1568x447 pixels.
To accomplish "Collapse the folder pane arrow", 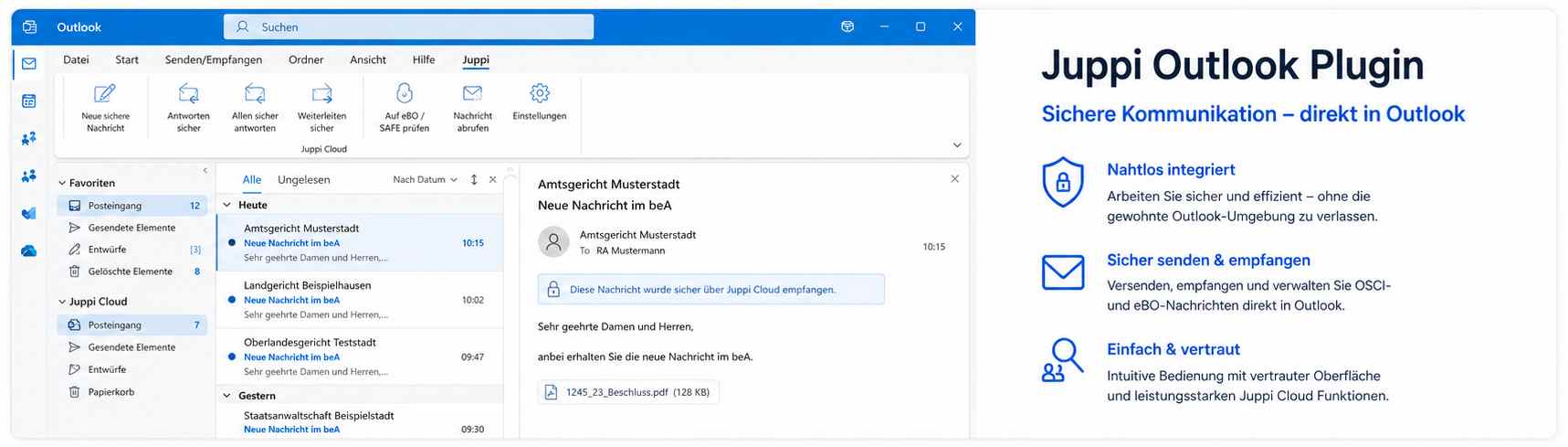I will click(x=205, y=171).
